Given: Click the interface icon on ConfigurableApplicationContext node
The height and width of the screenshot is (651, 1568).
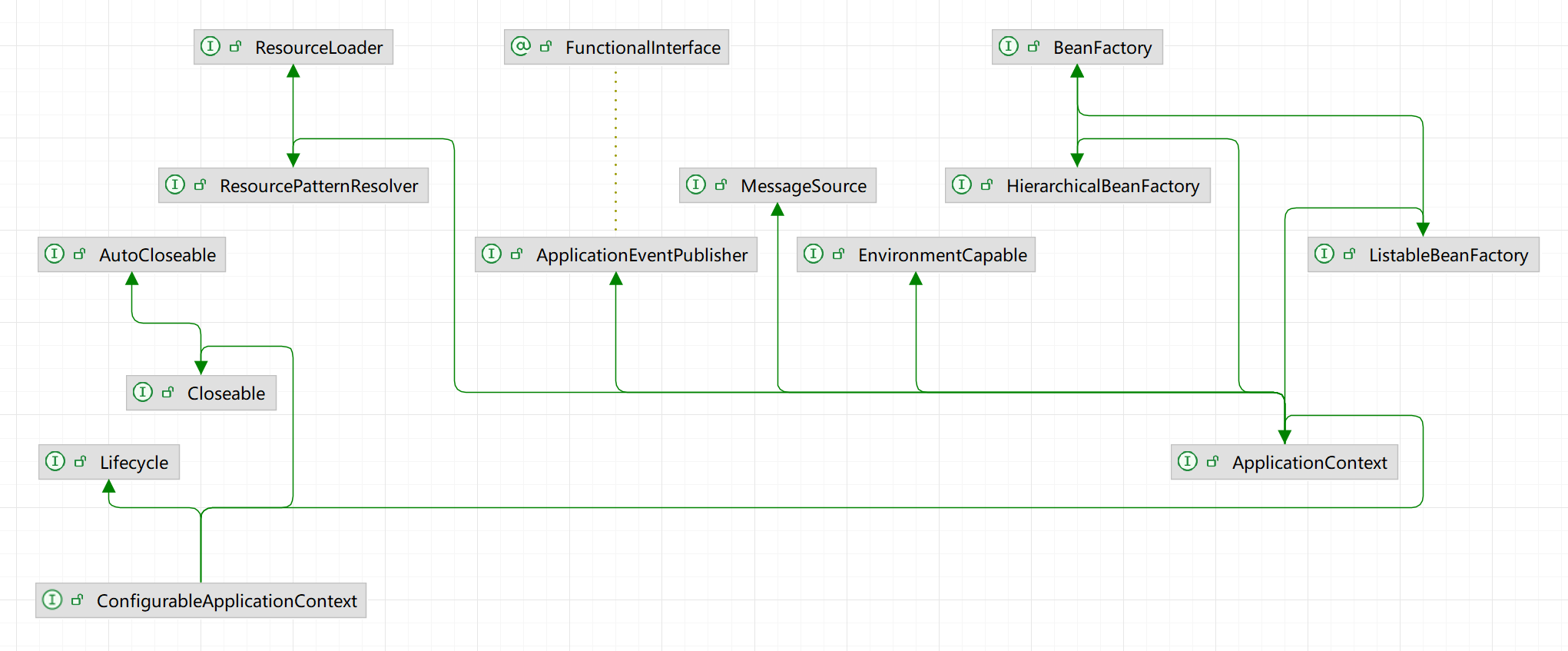Looking at the screenshot, I should click(x=52, y=600).
